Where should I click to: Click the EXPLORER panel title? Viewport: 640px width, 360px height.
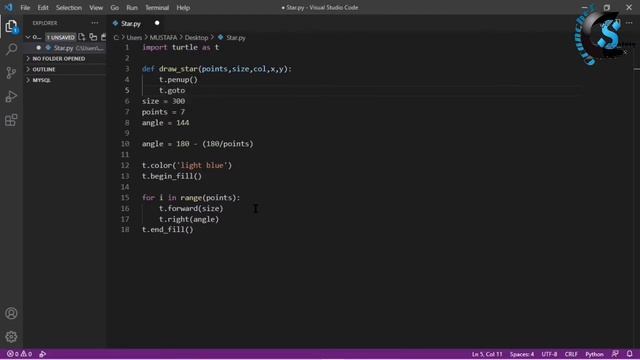coord(45,23)
